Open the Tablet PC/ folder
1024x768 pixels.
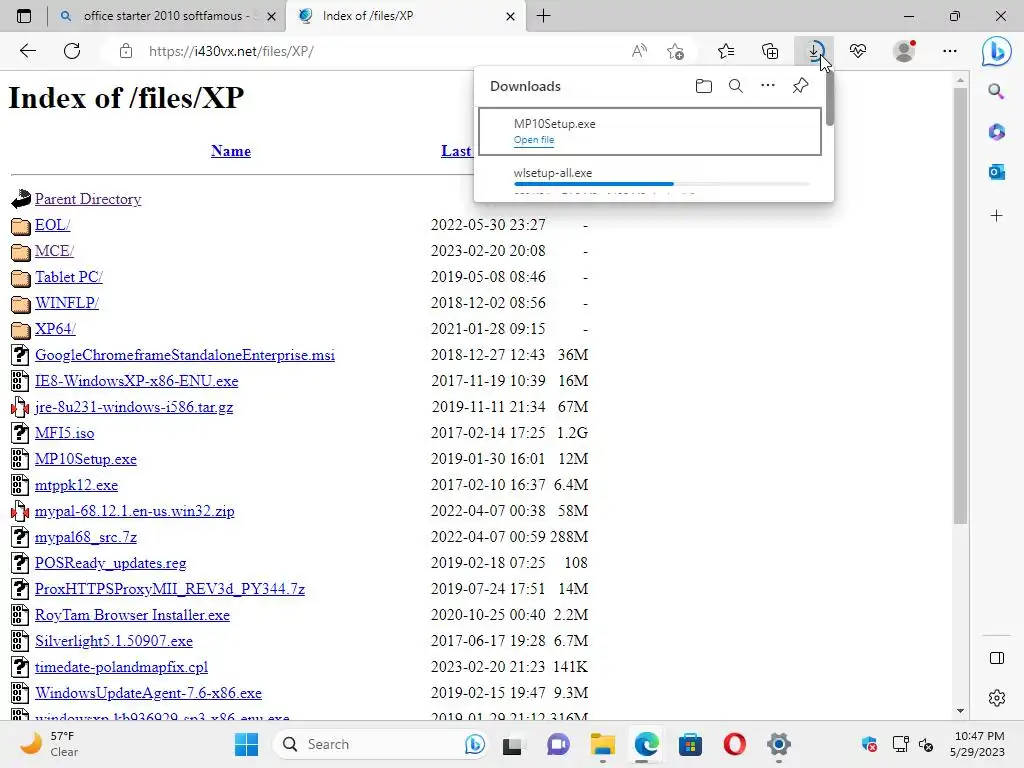(69, 277)
